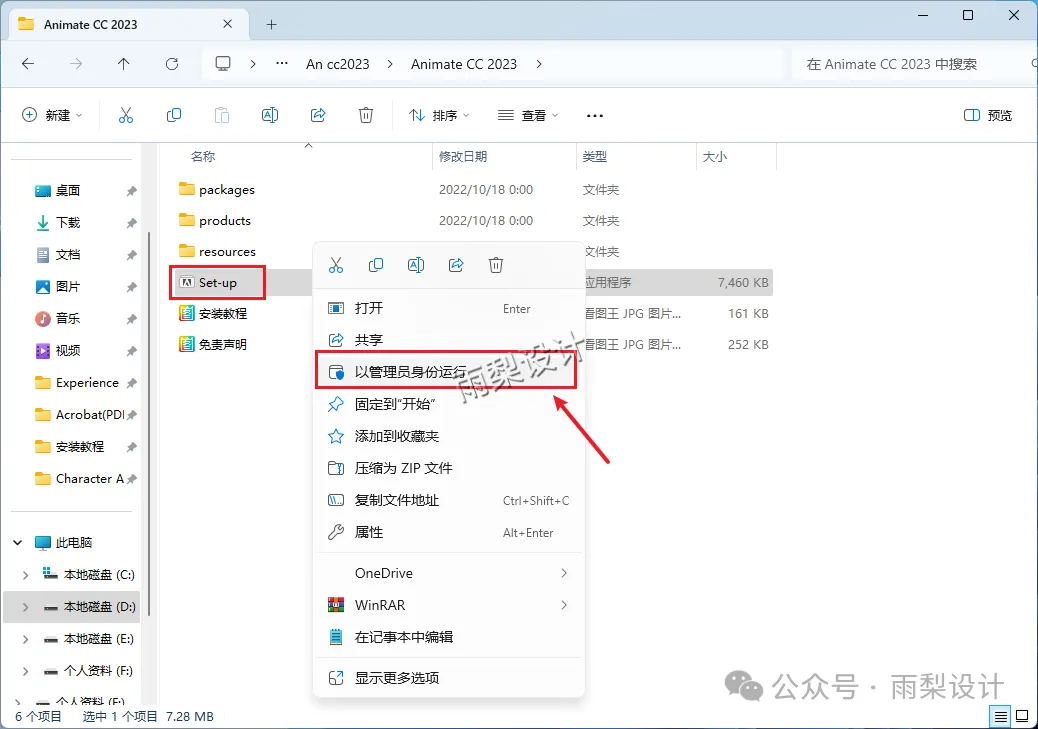This screenshot has height=729, width=1038.
Task: Click the Cut icon in the context menu
Action: point(336,266)
